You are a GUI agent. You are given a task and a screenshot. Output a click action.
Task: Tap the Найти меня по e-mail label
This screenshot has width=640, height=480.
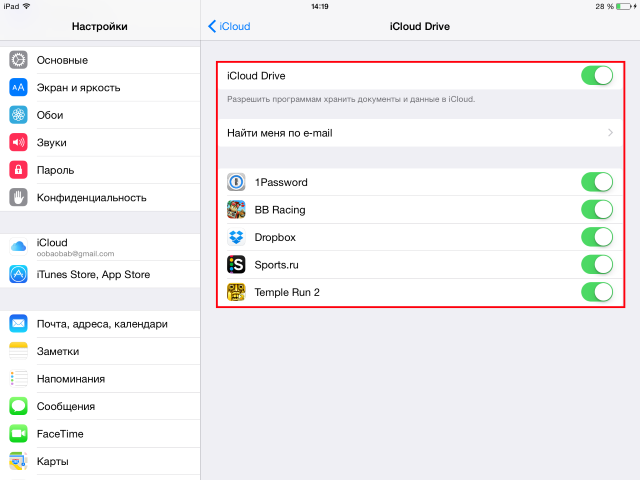(x=280, y=133)
